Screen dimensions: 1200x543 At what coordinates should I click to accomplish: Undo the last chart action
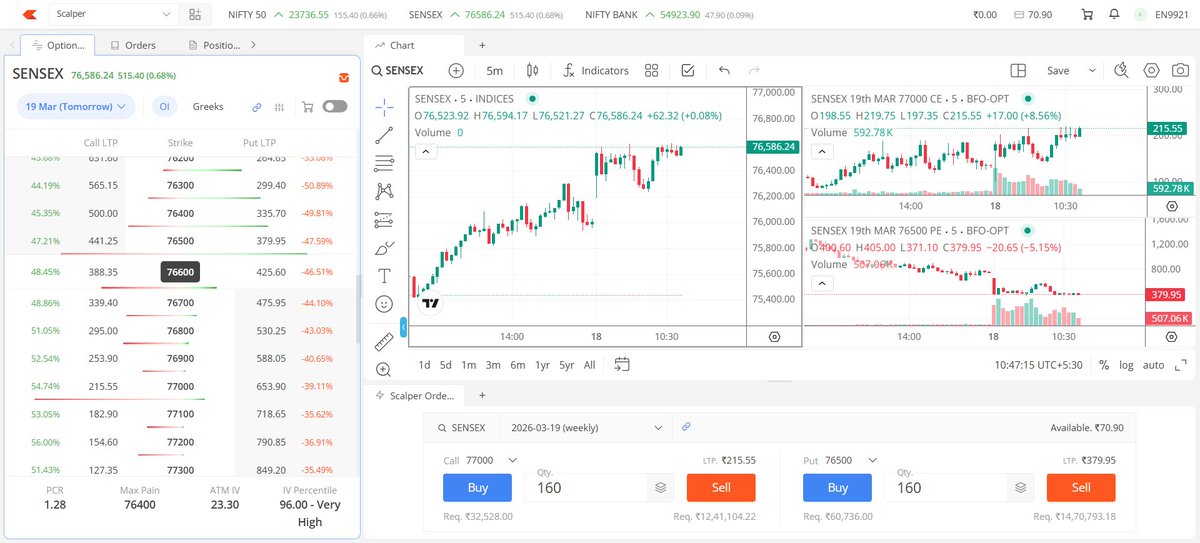[x=724, y=70]
